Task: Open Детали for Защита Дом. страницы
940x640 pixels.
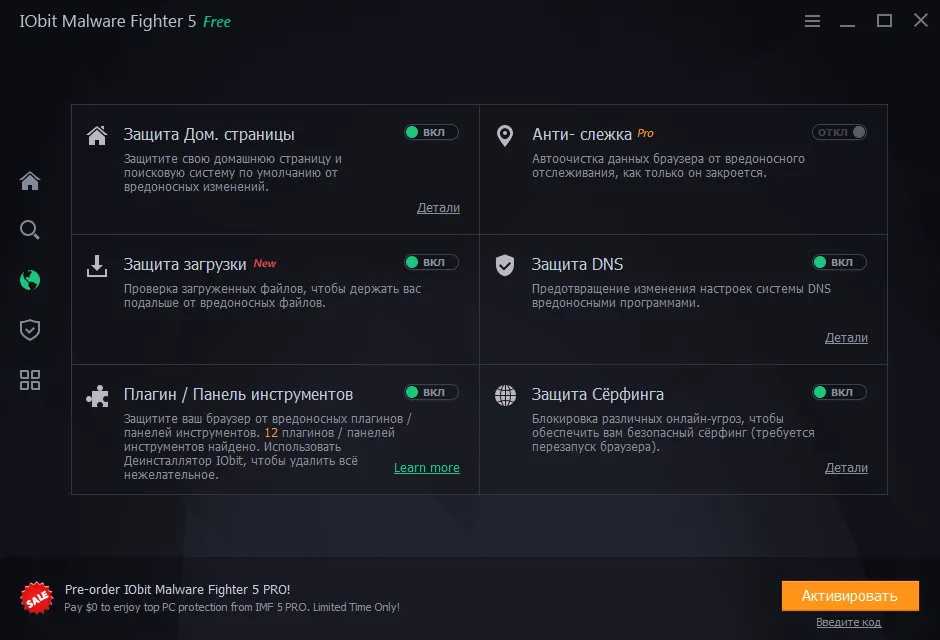Action: coord(438,208)
